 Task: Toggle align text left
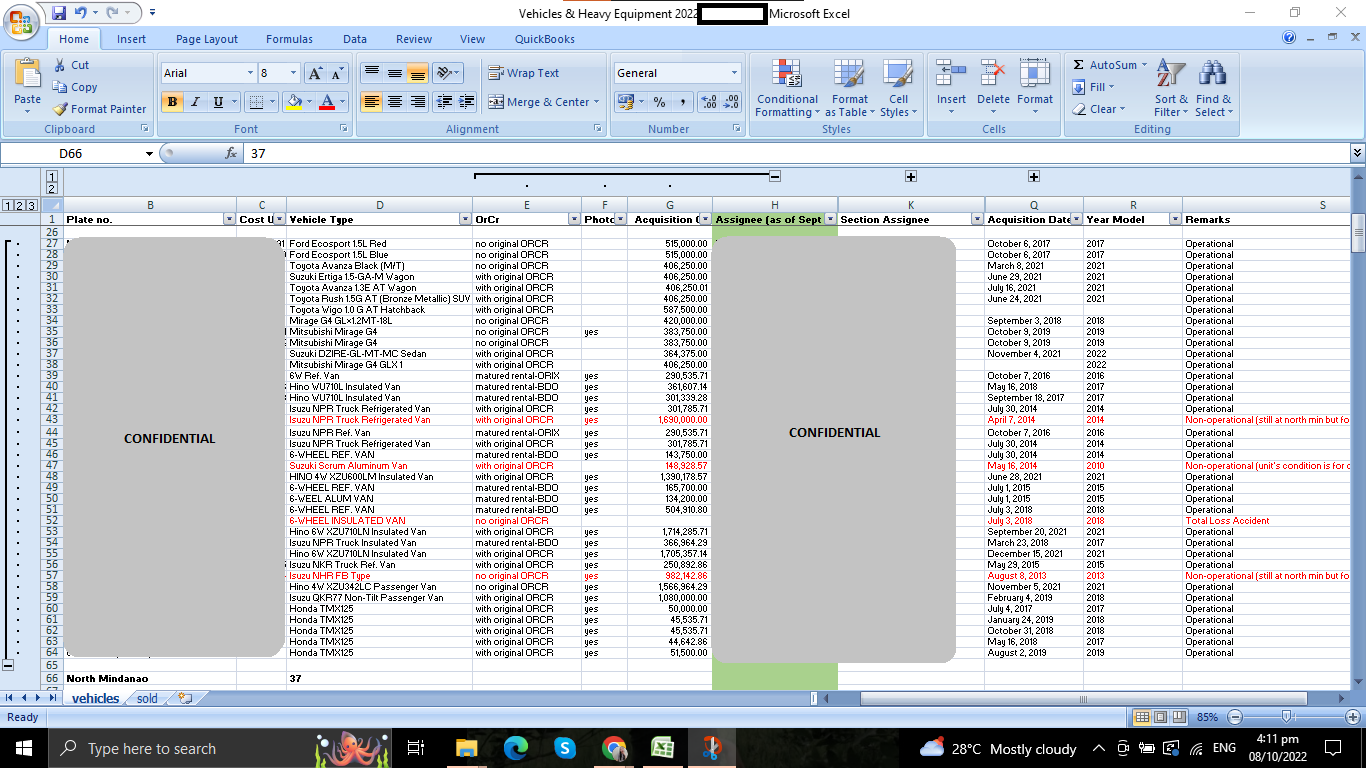click(372, 102)
